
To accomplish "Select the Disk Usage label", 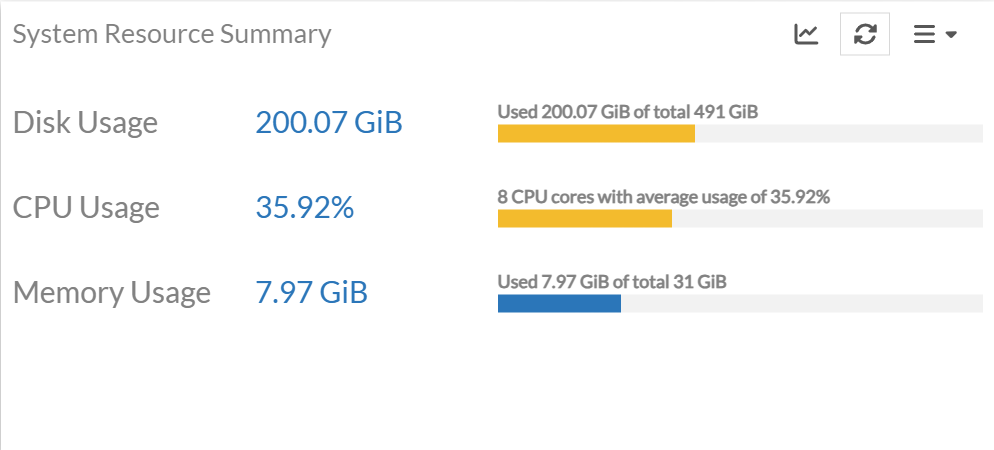I will point(85,123).
